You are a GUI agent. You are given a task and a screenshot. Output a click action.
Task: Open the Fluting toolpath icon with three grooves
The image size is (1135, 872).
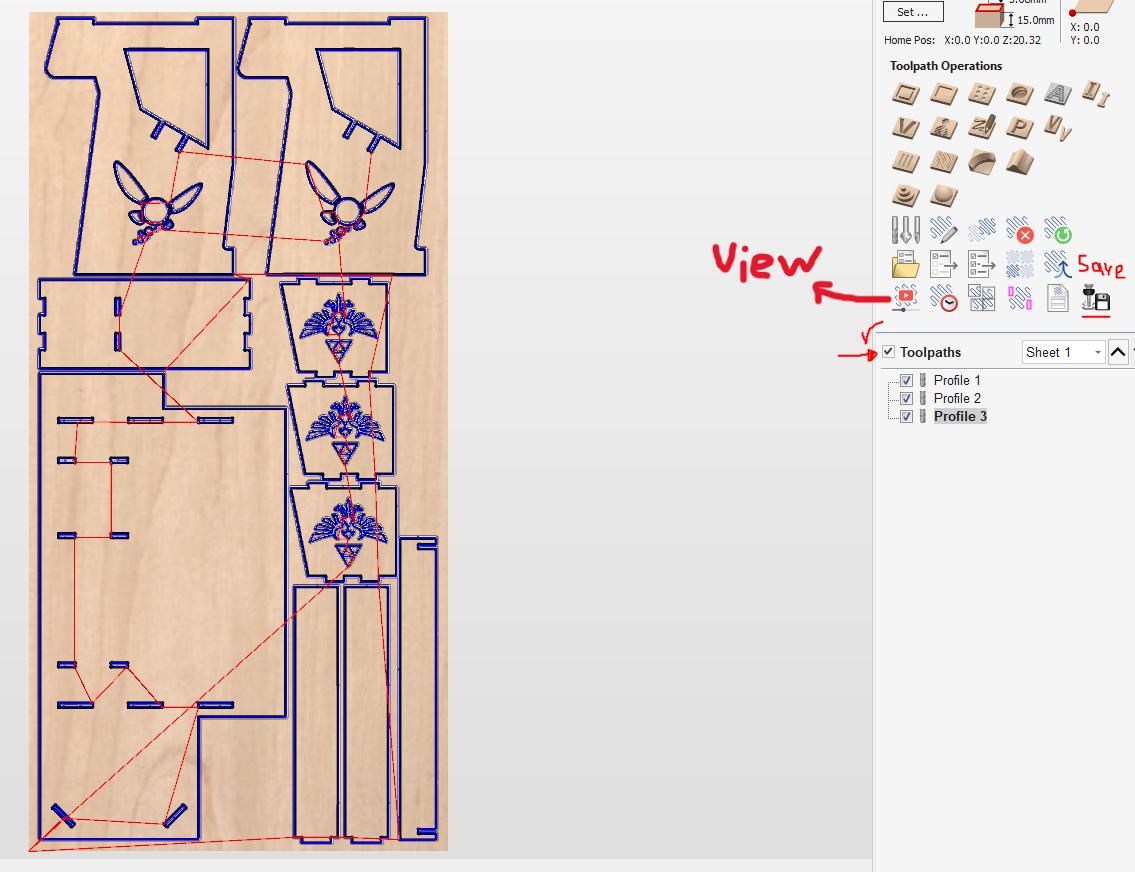(906, 161)
